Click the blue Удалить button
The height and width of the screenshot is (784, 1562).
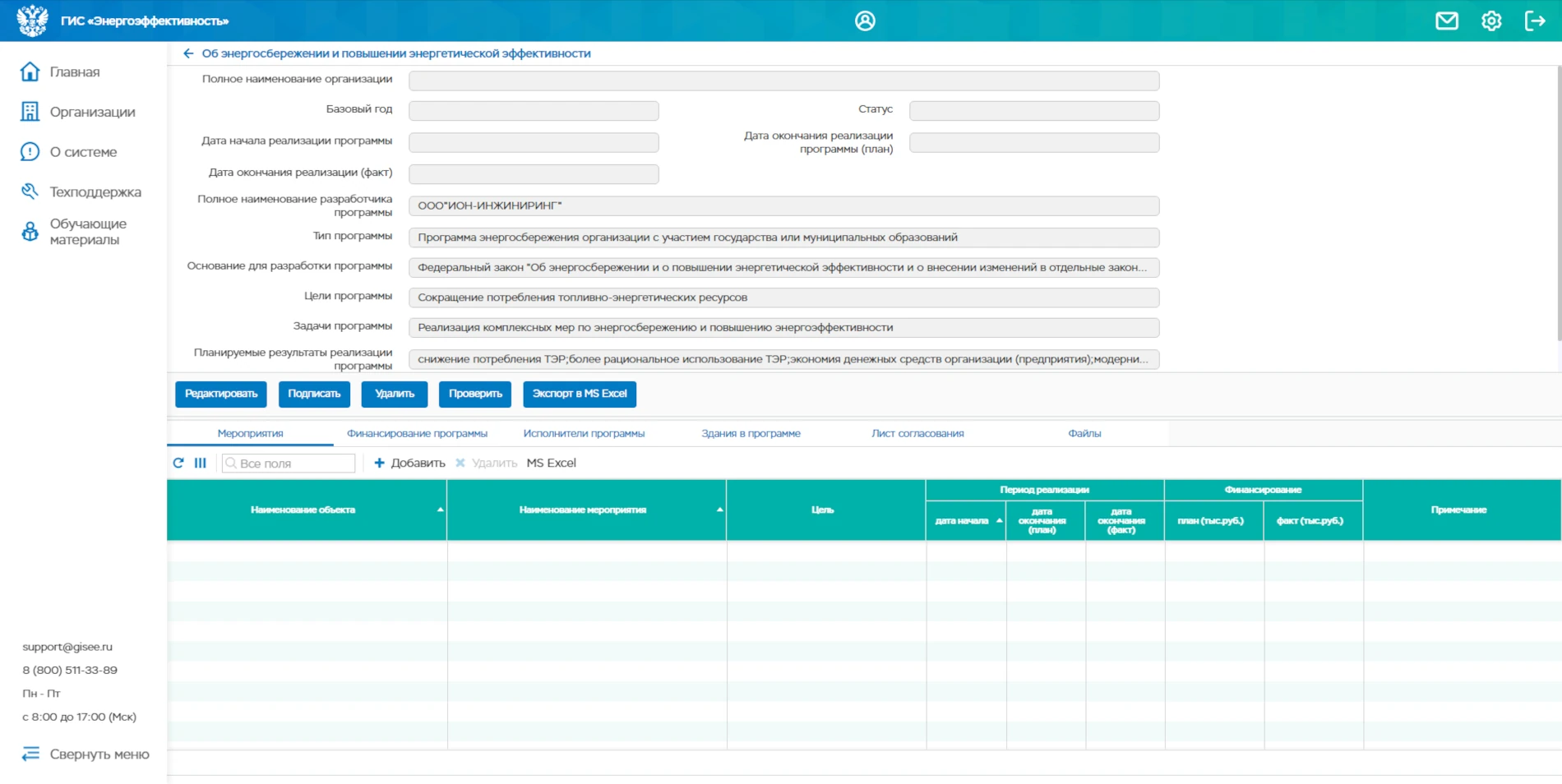click(x=395, y=394)
